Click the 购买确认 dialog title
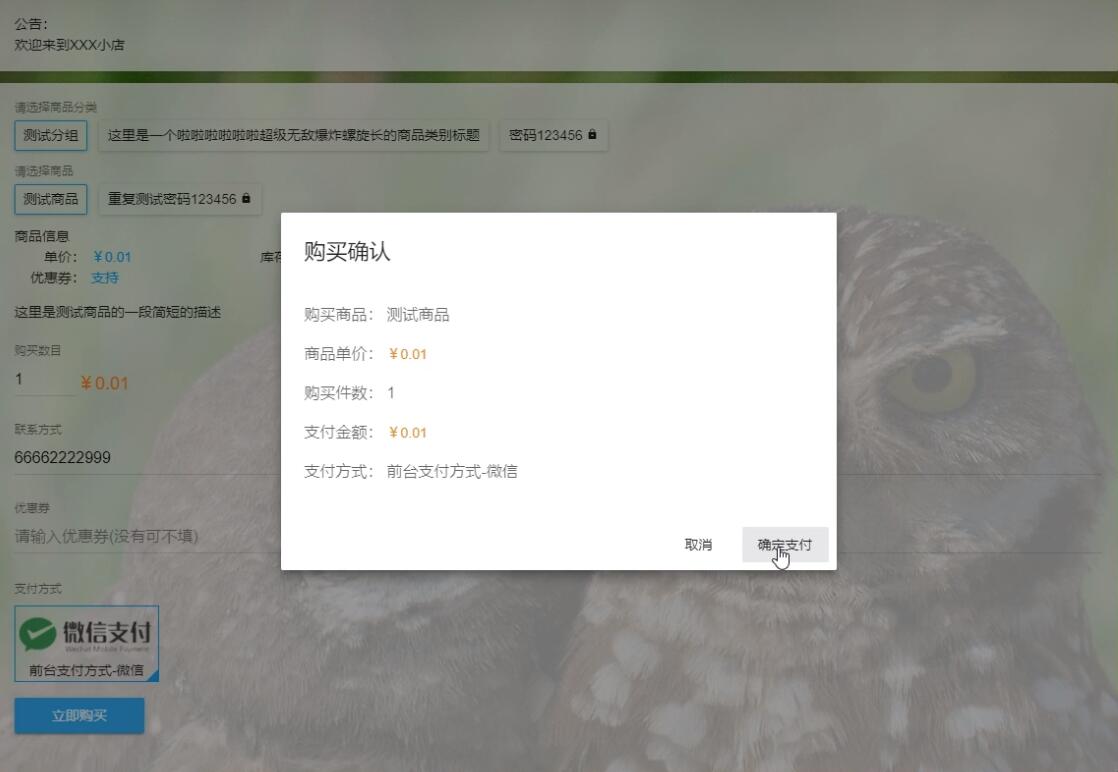Image resolution: width=1118 pixels, height=772 pixels. (x=347, y=252)
